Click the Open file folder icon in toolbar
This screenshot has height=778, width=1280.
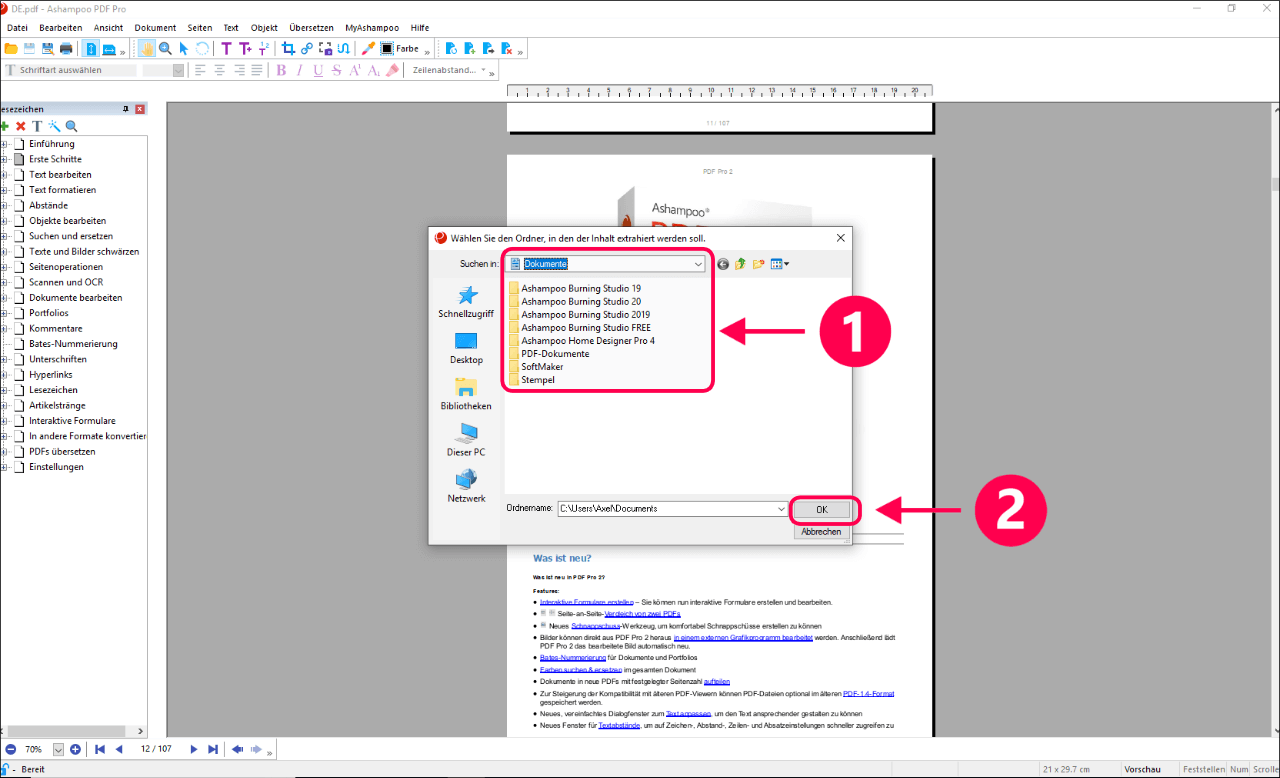tap(11, 48)
